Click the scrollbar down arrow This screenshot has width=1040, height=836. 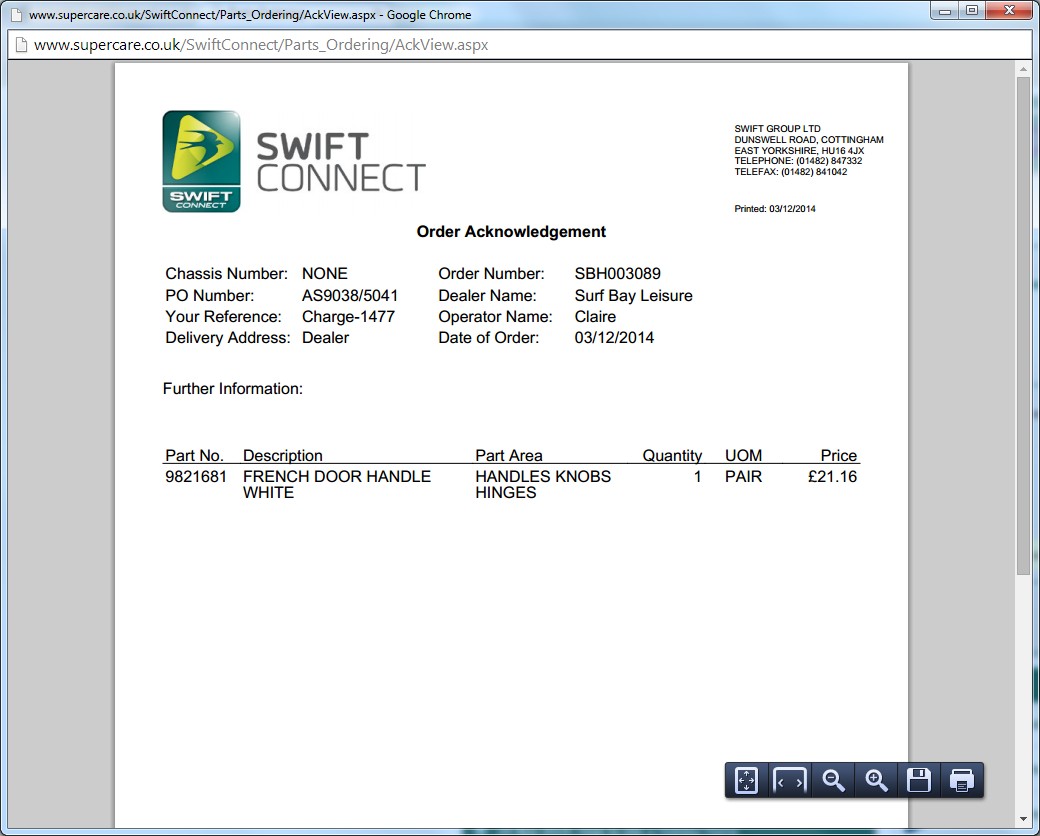[x=1023, y=821]
